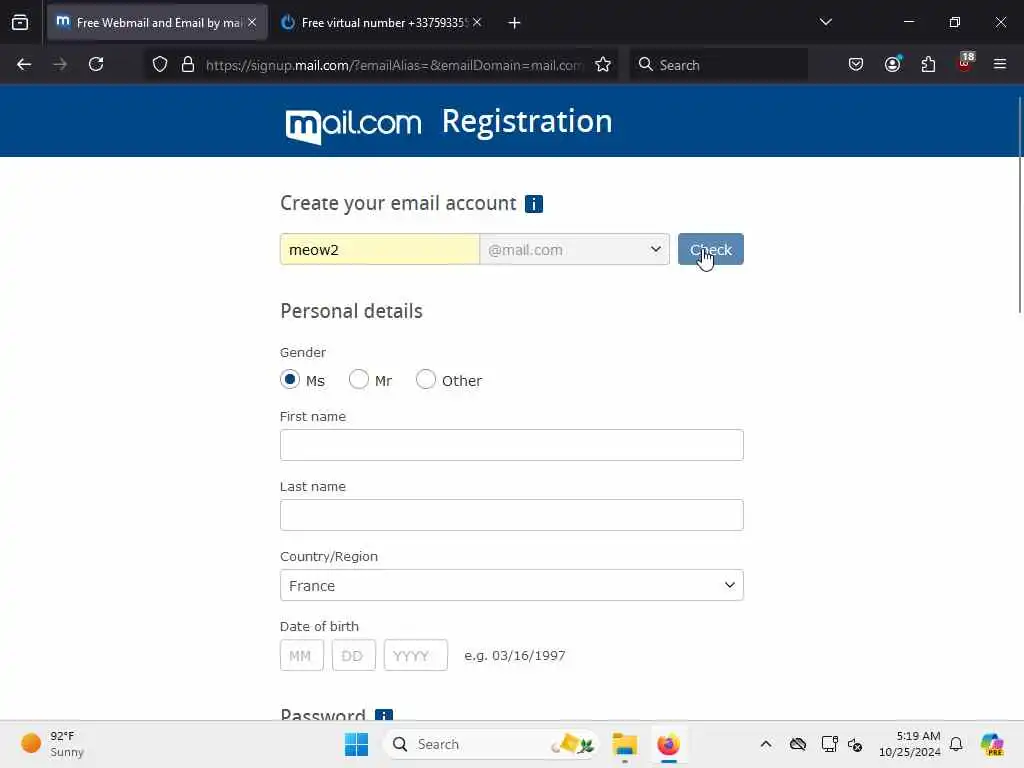Go back to previous page

(x=24, y=64)
